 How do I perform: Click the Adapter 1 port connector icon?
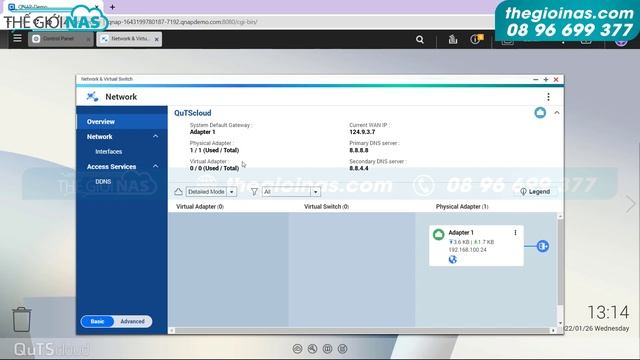pos(542,246)
